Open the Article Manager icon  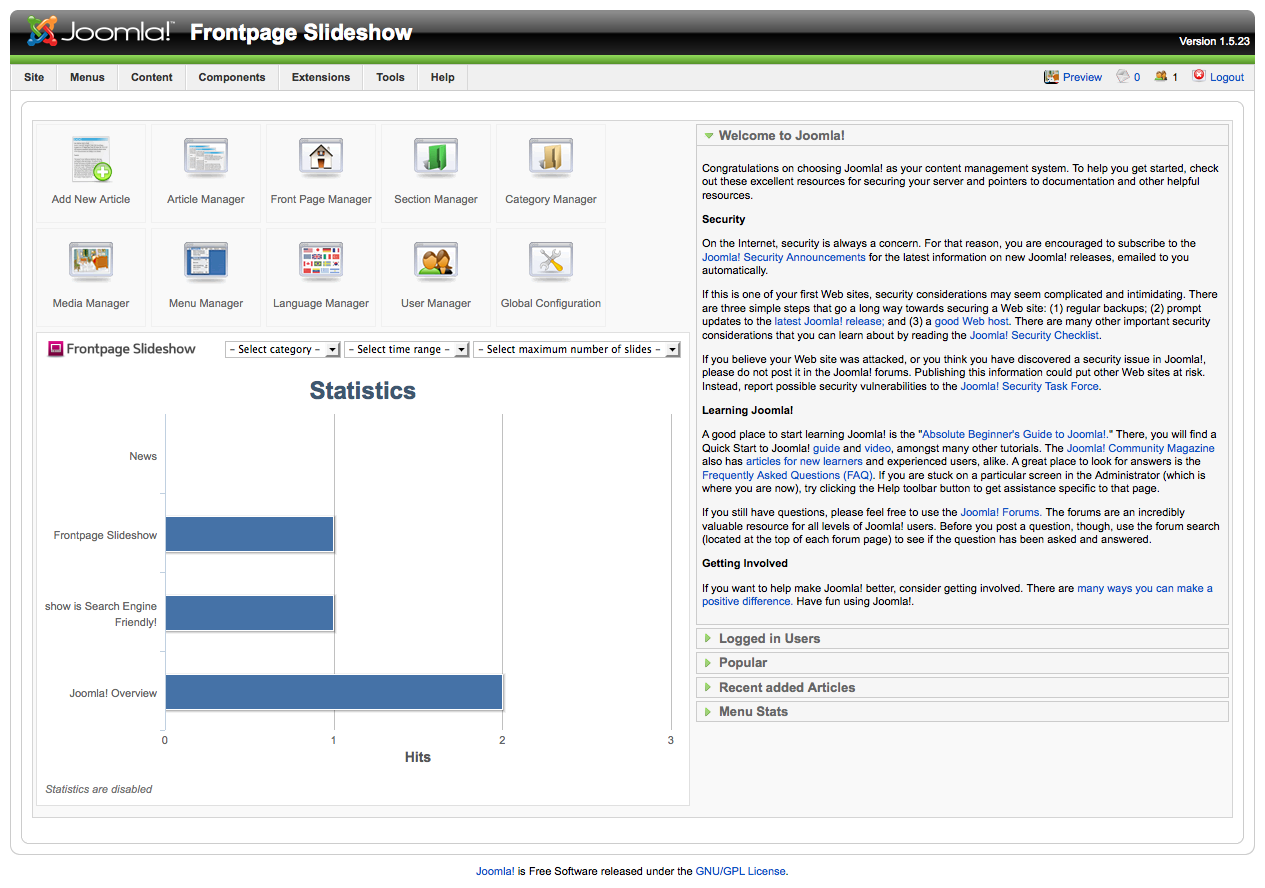(x=206, y=172)
